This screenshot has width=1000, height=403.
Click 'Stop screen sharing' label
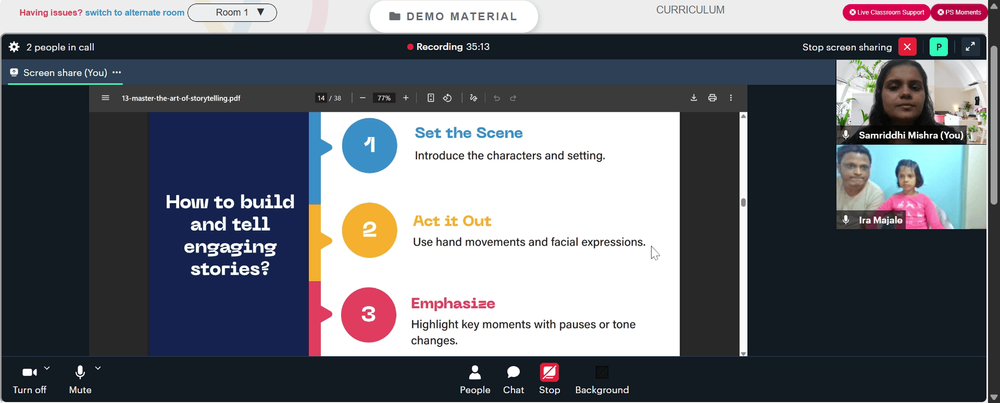click(847, 47)
